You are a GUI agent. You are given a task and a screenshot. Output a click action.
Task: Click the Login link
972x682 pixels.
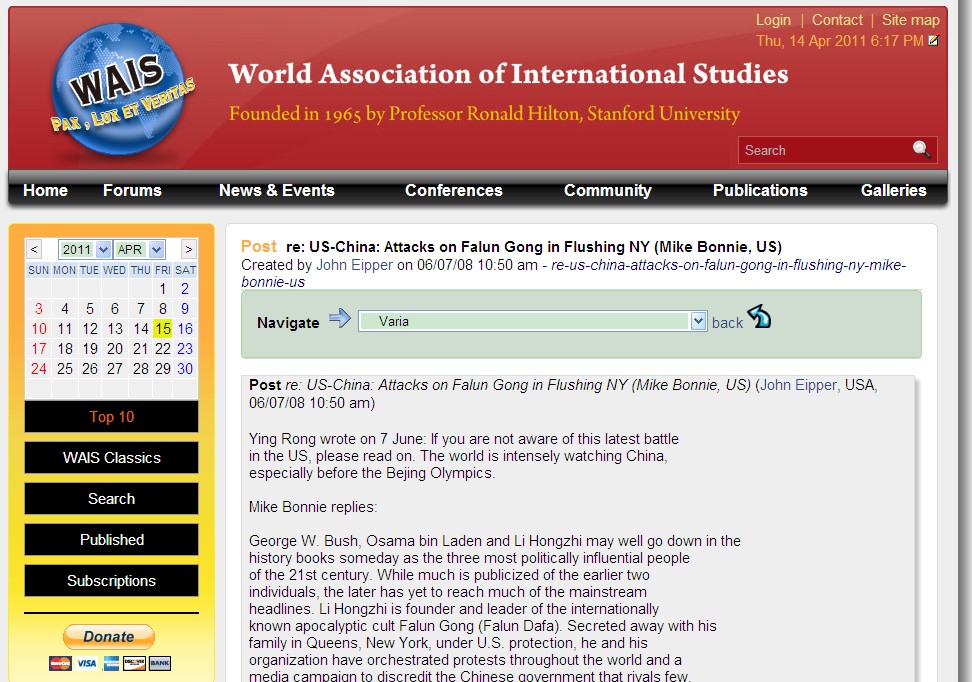(x=773, y=20)
